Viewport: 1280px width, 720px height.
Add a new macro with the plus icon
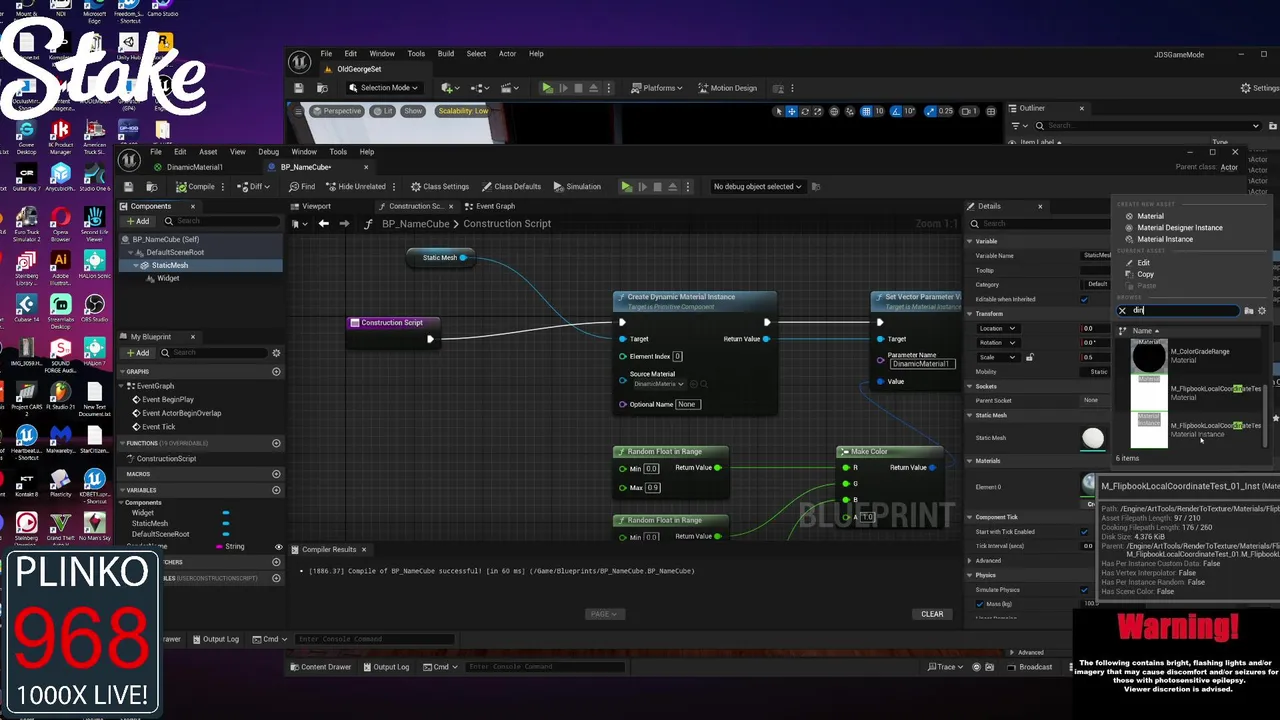[x=276, y=474]
